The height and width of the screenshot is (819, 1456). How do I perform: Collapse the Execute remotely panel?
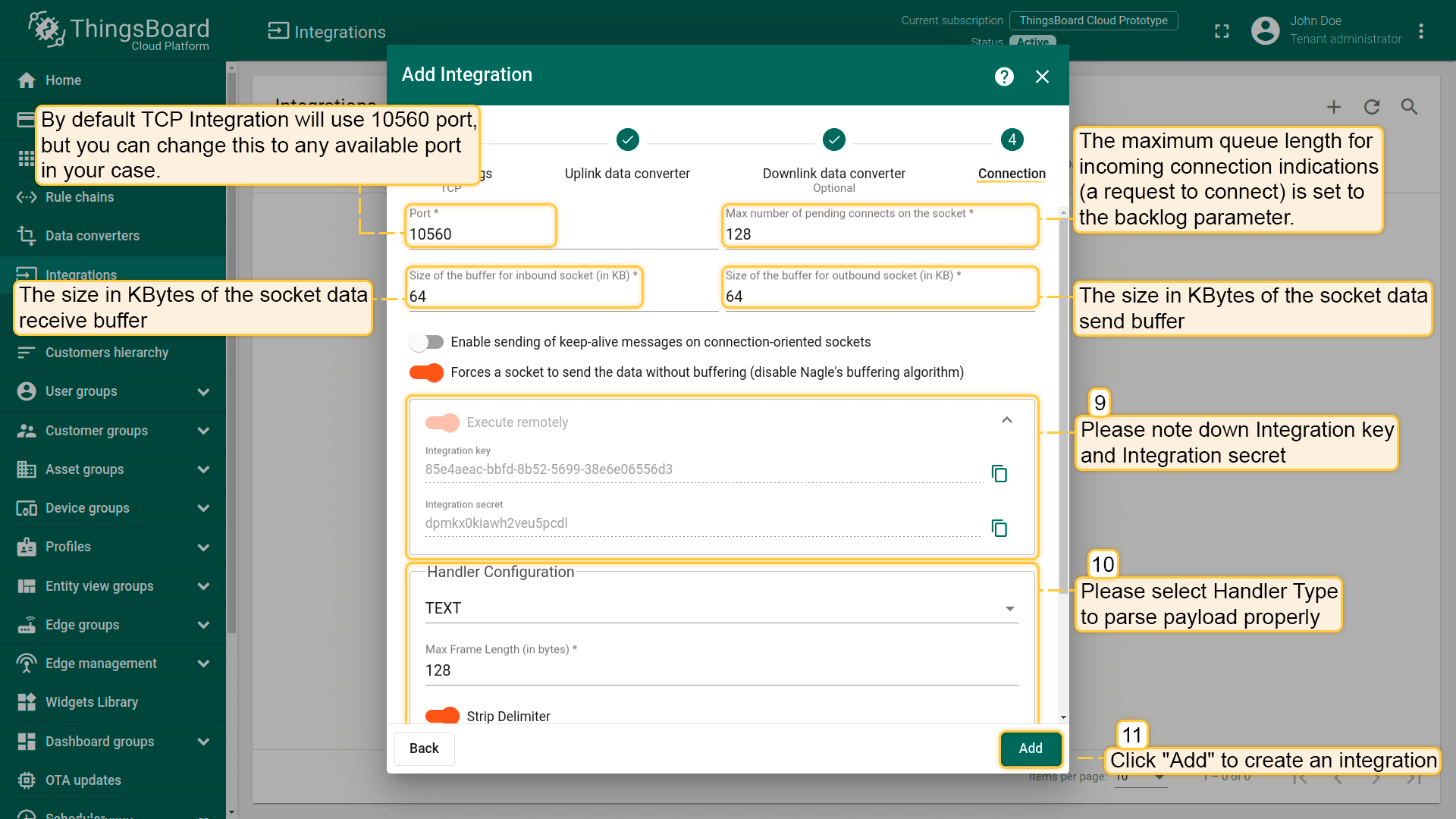1007,420
